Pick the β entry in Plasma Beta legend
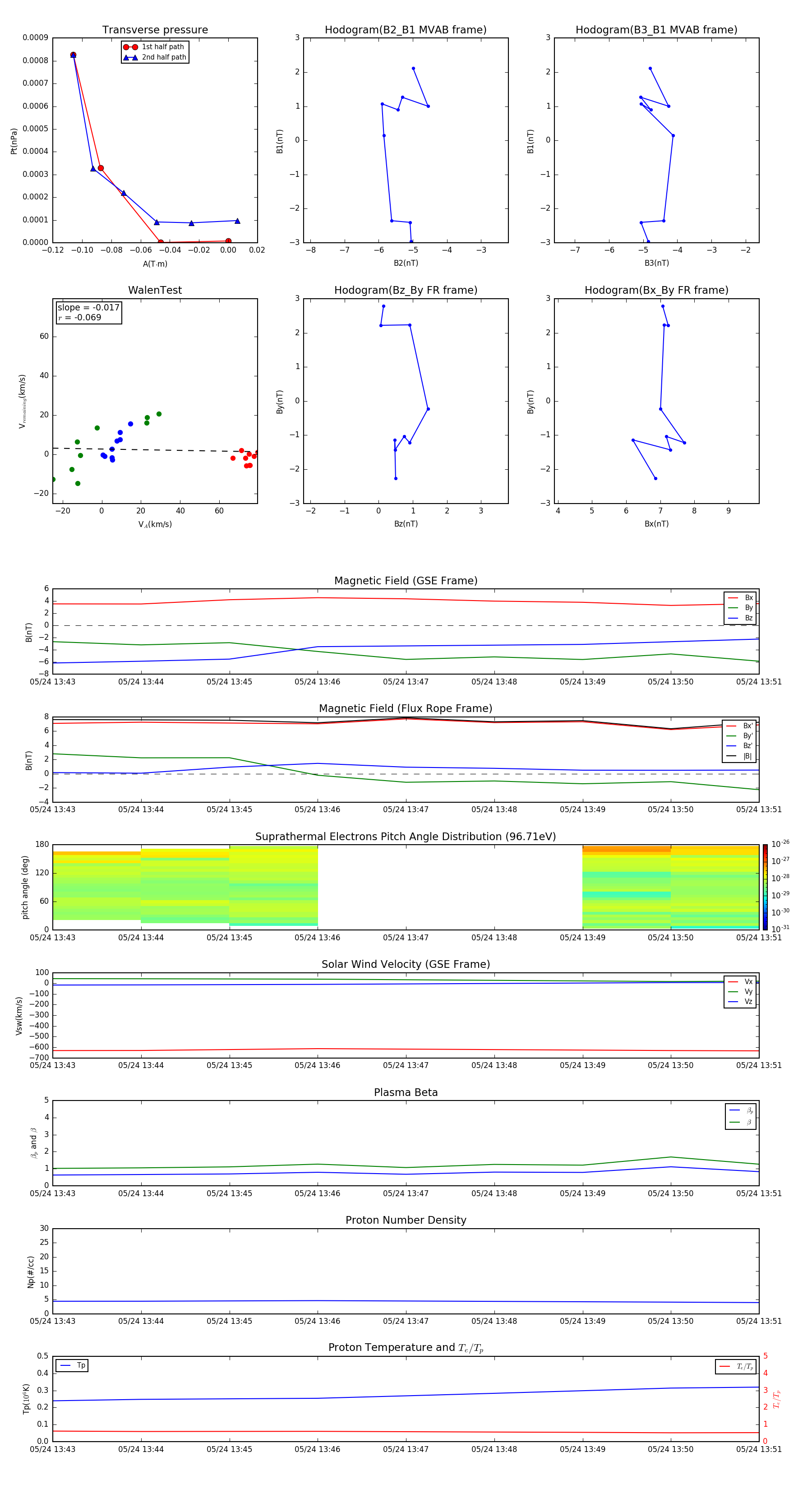This screenshot has height=1489, width=812. pyautogui.click(x=741, y=1122)
